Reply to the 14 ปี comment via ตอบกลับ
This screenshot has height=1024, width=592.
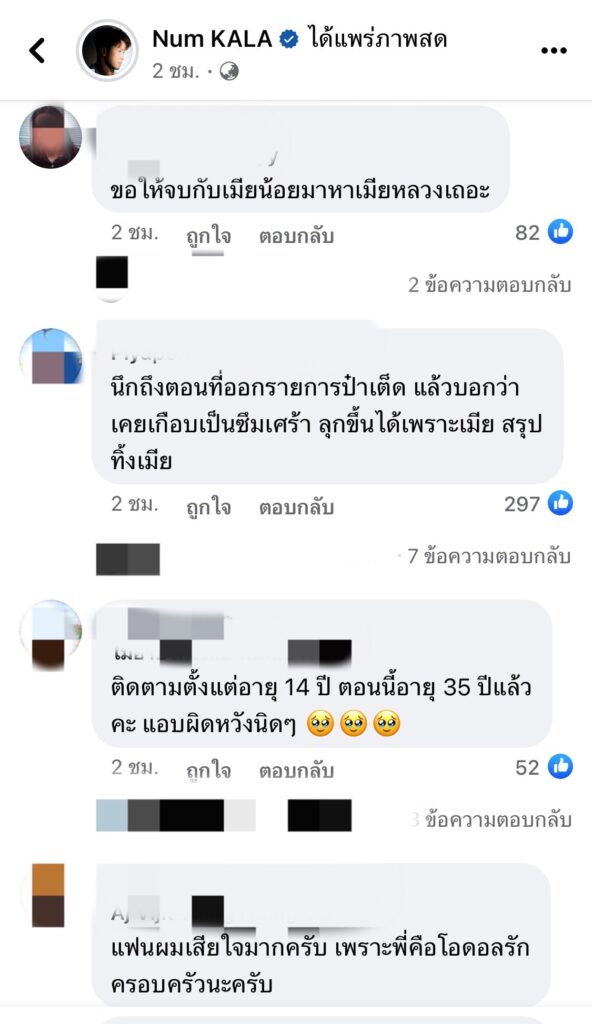pos(296,770)
